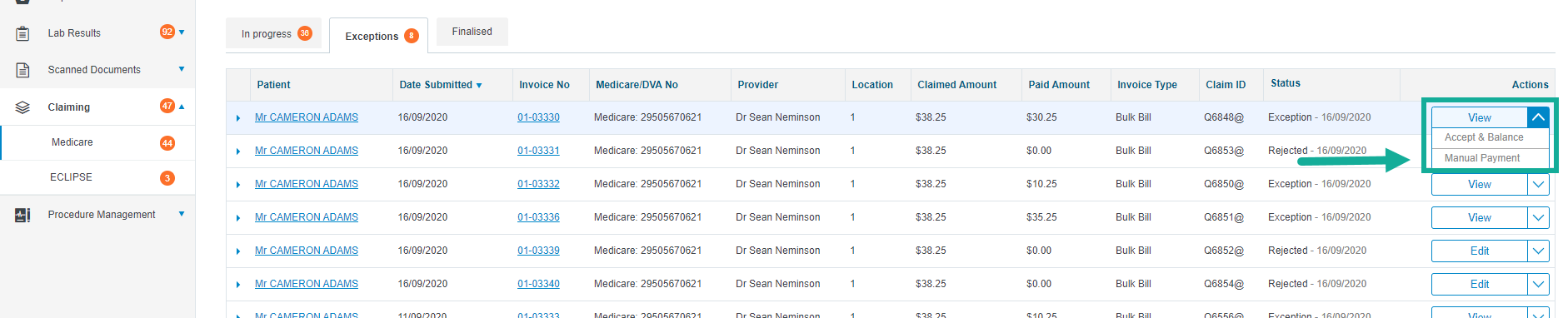
Task: Click the Claiming layers icon
Action: (22, 107)
